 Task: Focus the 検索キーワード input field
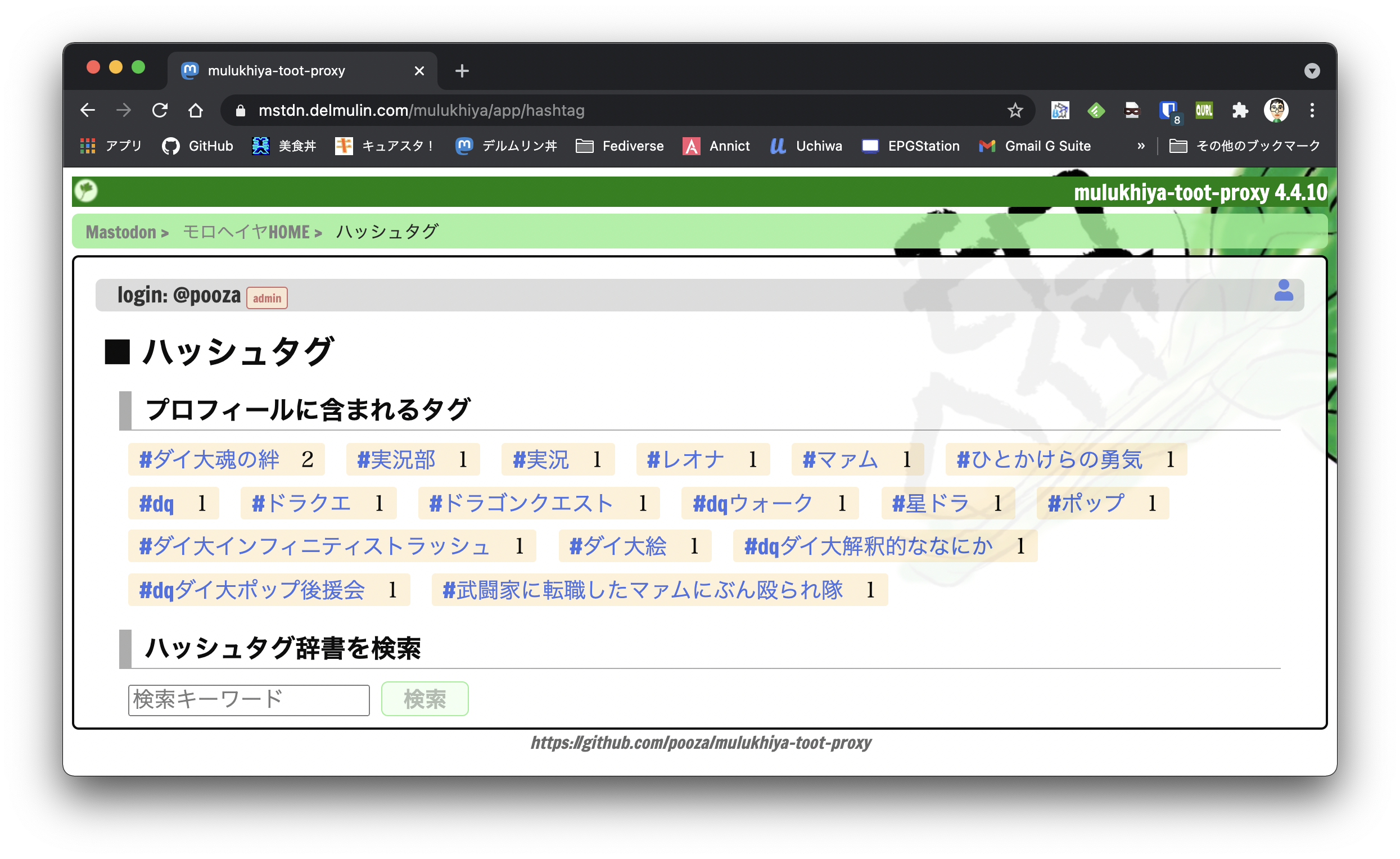249,700
